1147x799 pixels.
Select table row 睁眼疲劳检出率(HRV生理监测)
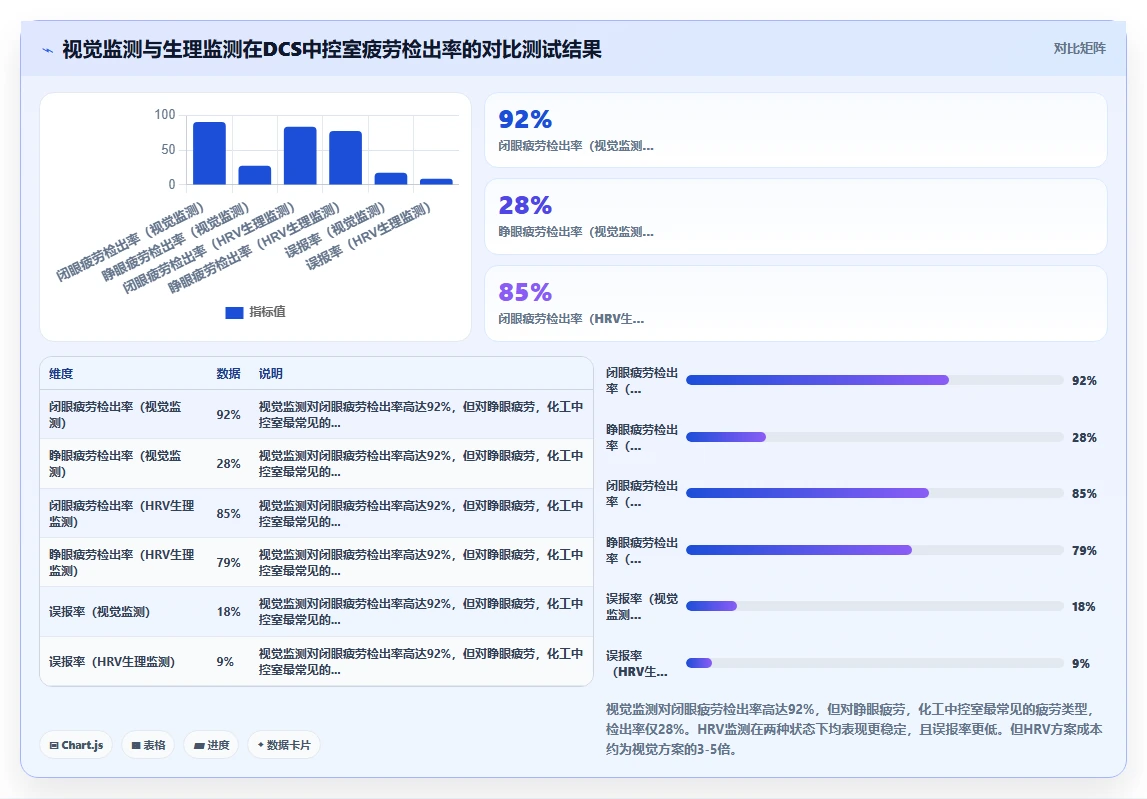[x=316, y=563]
